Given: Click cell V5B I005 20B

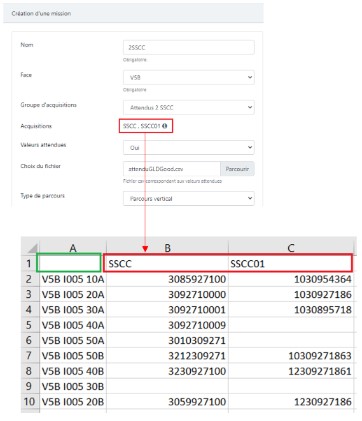Looking at the screenshot, I should pyautogui.click(x=73, y=402).
